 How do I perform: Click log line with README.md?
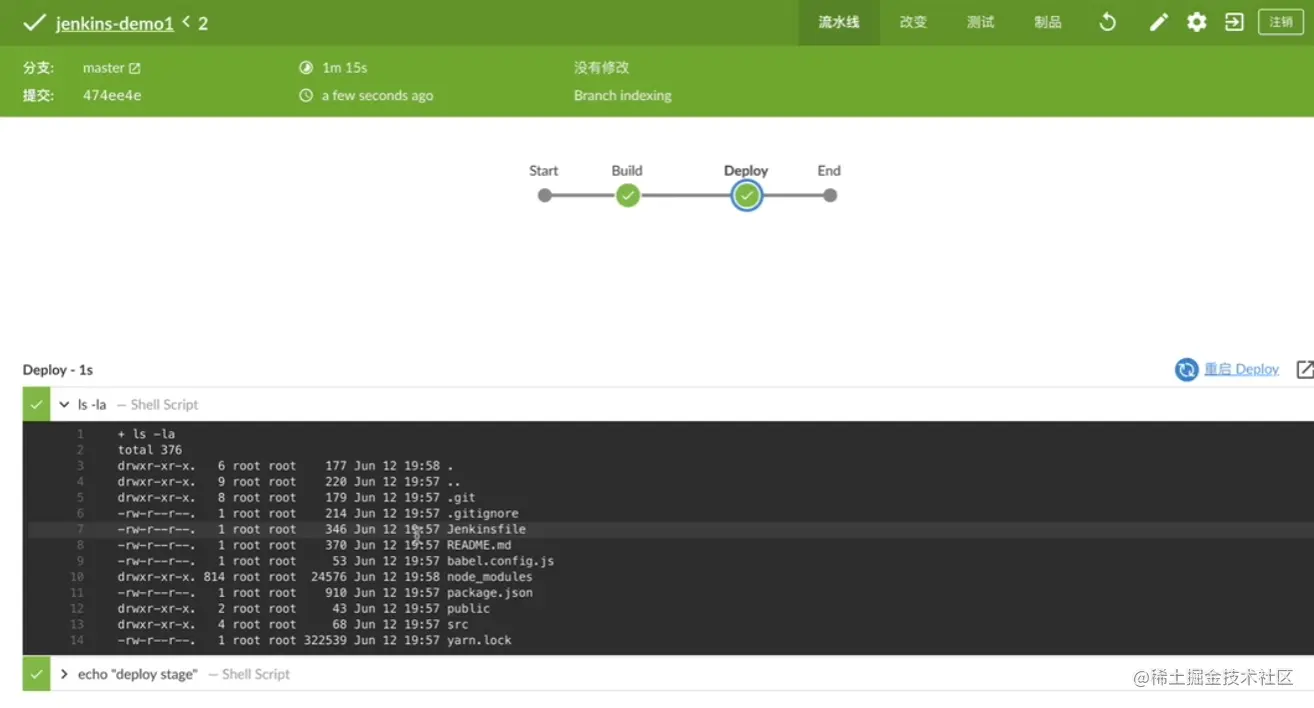pos(670,545)
